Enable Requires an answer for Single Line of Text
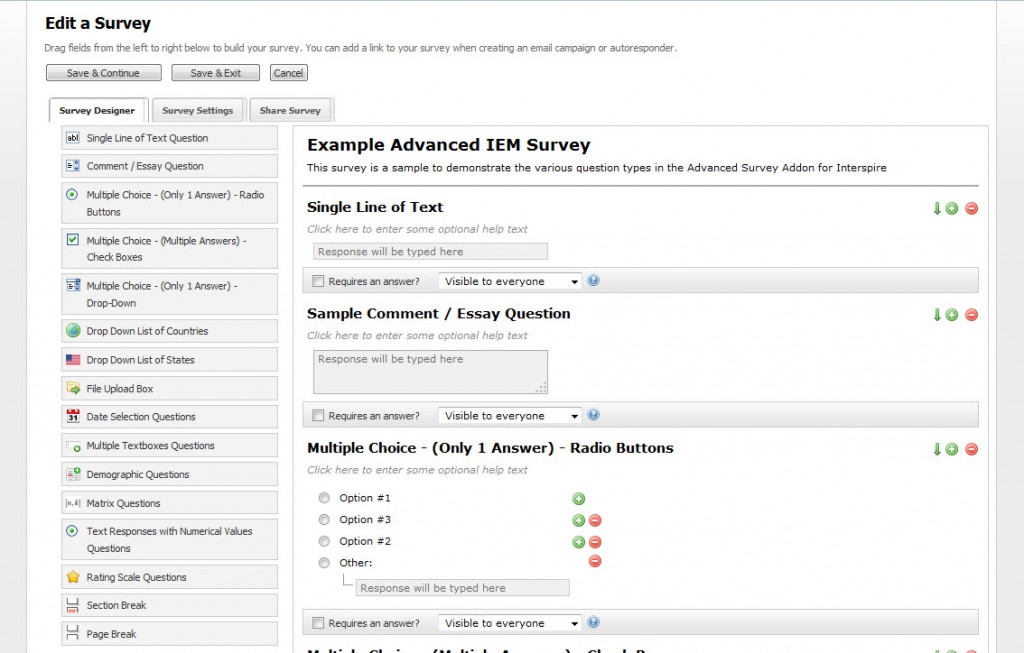This screenshot has width=1024, height=653. coord(318,281)
